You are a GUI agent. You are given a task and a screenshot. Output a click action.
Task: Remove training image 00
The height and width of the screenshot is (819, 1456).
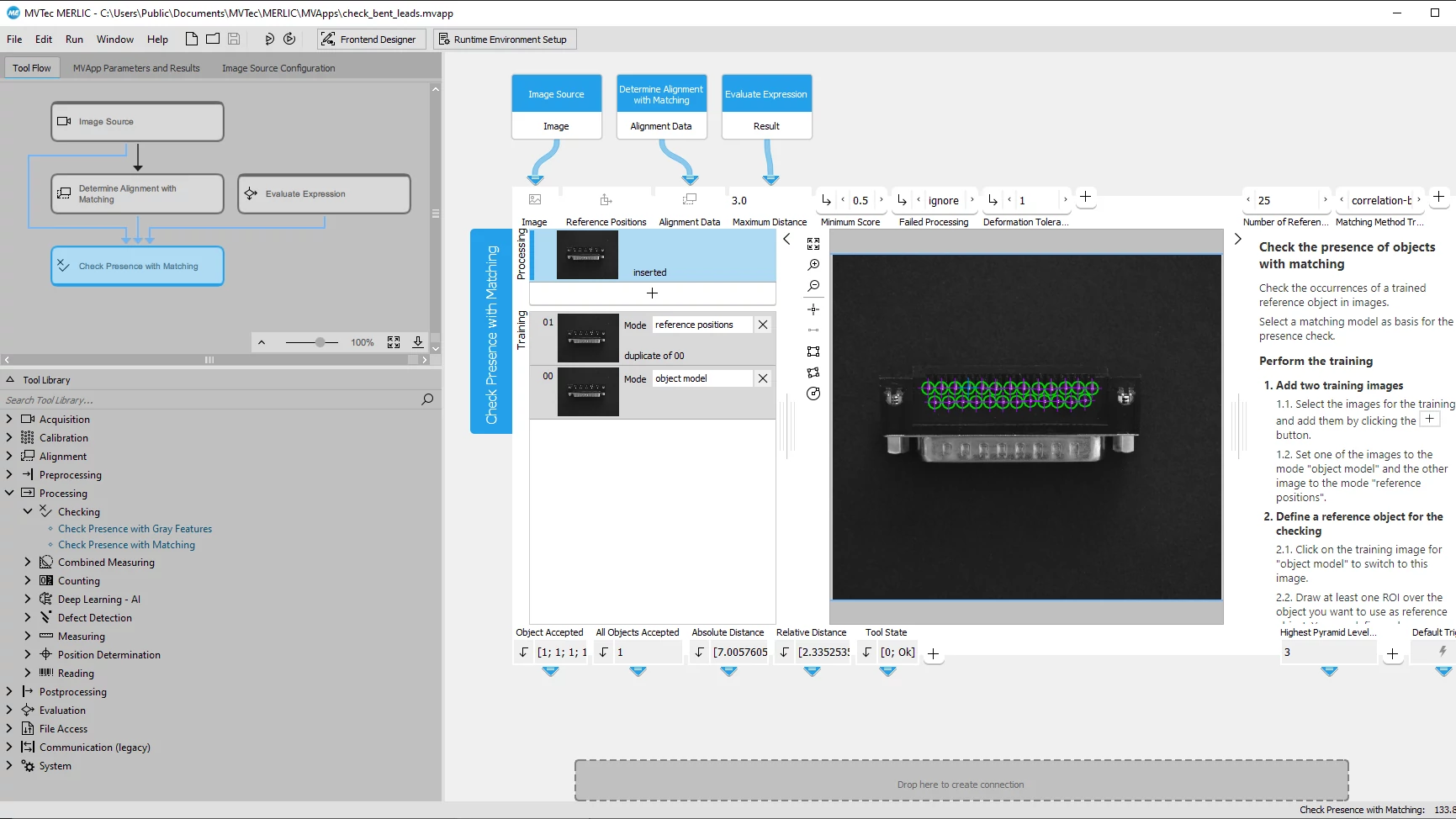[763, 378]
